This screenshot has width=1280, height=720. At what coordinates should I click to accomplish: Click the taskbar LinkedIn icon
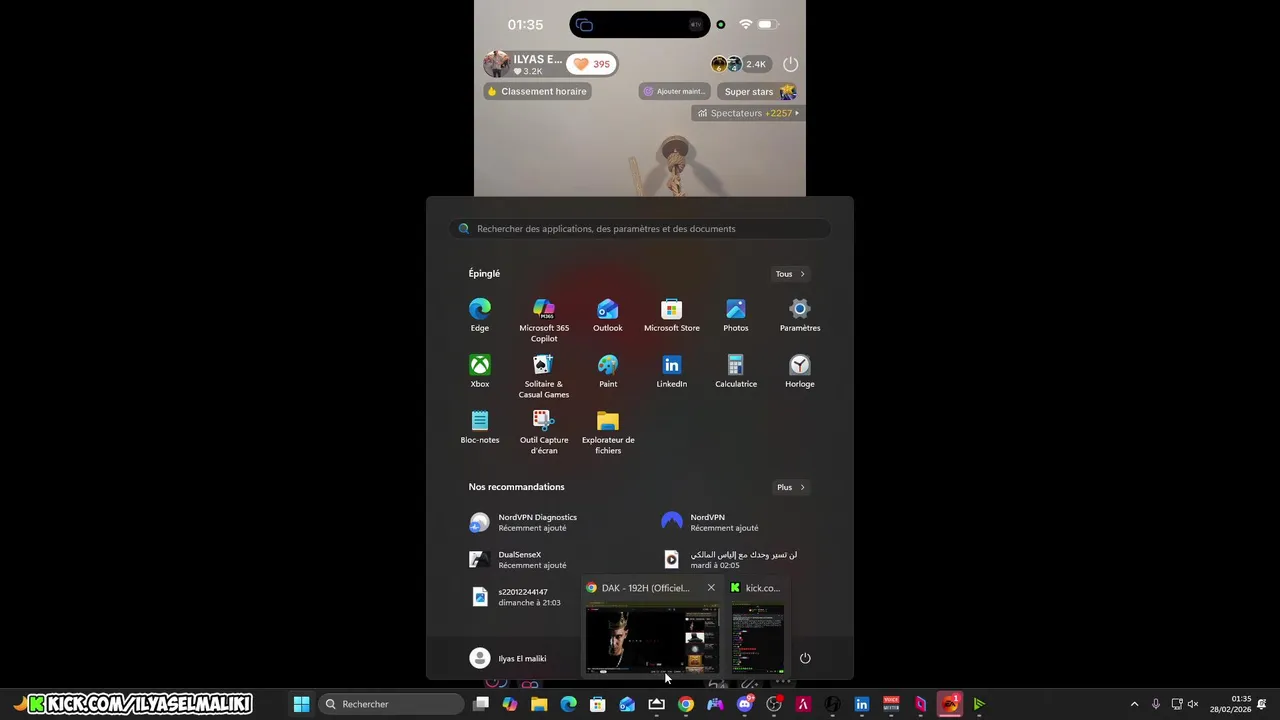pos(862,704)
